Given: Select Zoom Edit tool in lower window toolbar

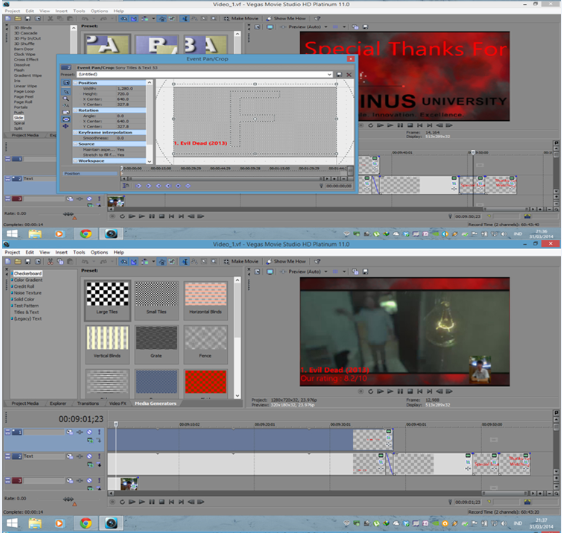Looking at the screenshot, I should coord(214,262).
